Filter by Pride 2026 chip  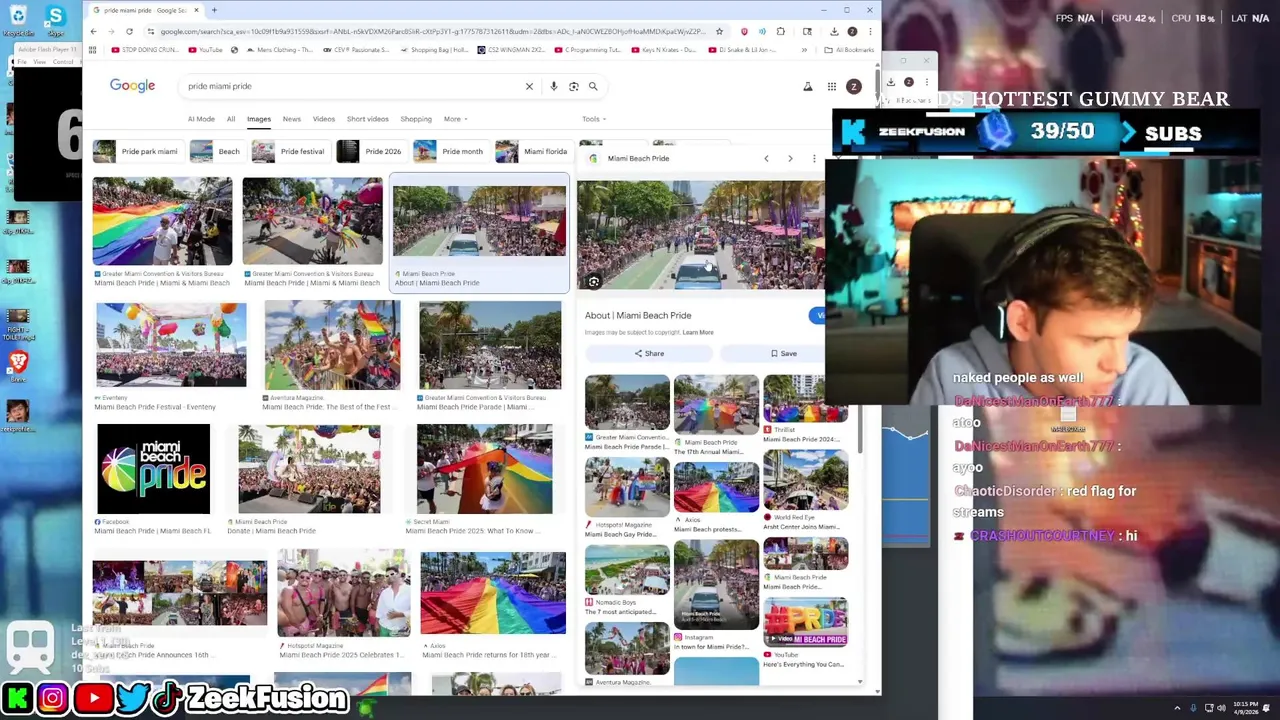click(x=371, y=151)
